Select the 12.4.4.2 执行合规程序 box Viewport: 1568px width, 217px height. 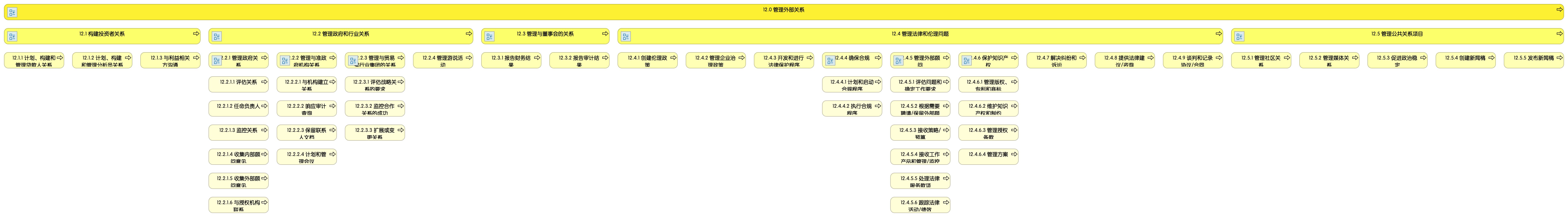[852, 108]
